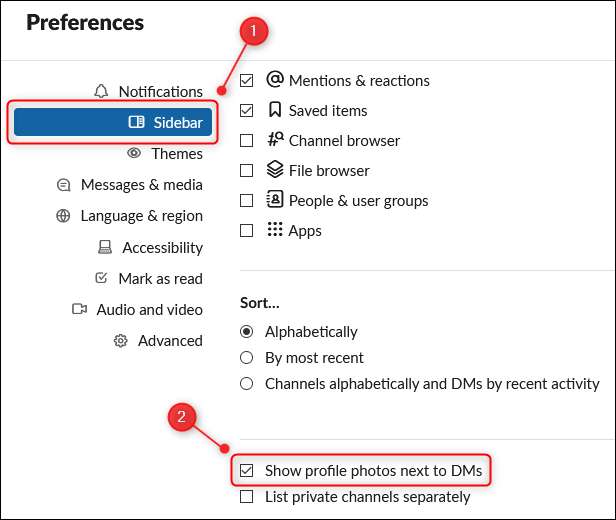This screenshot has width=616, height=520.
Task: Click the Notifications bell icon
Action: click(x=100, y=92)
